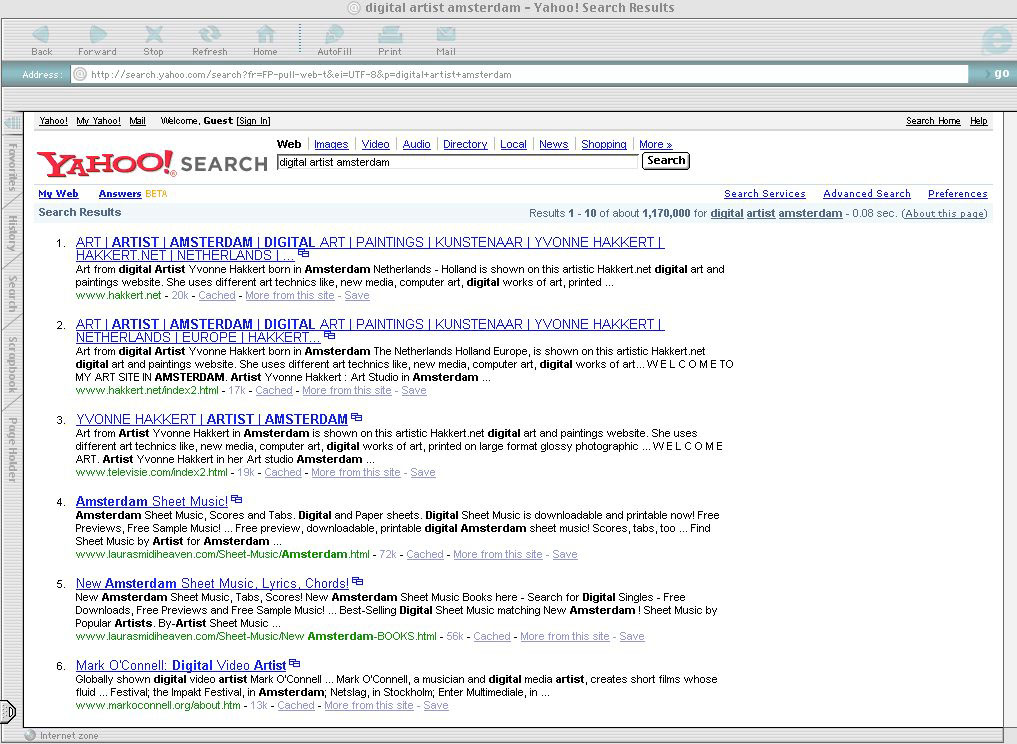This screenshot has width=1017, height=744.
Task: Open the Home page toolbar button
Action: click(265, 40)
